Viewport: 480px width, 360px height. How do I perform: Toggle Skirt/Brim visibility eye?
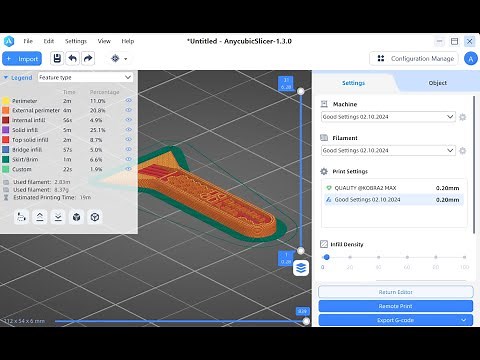pyautogui.click(x=129, y=159)
